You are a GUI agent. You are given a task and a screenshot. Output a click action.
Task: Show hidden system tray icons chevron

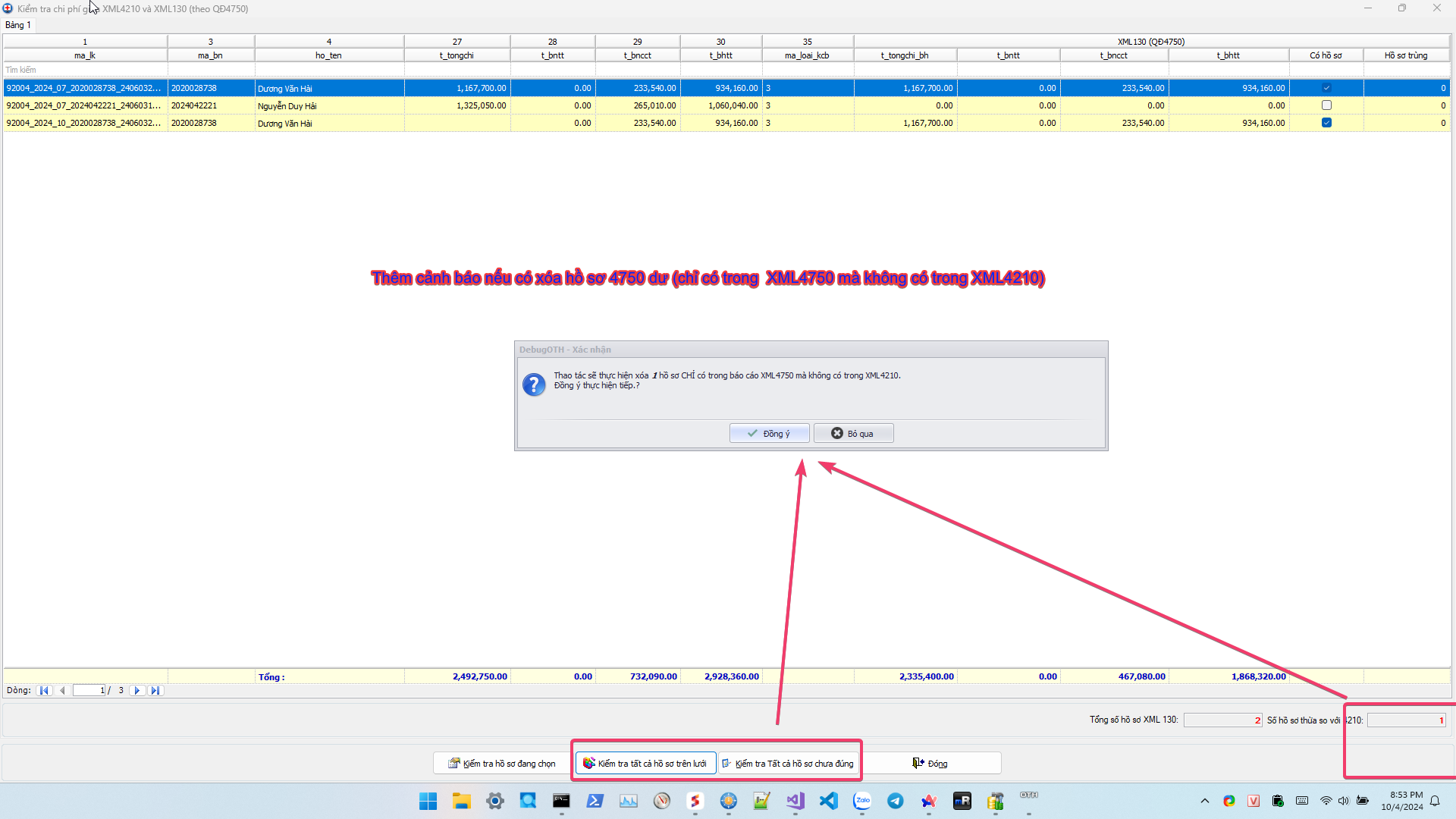(x=1204, y=801)
